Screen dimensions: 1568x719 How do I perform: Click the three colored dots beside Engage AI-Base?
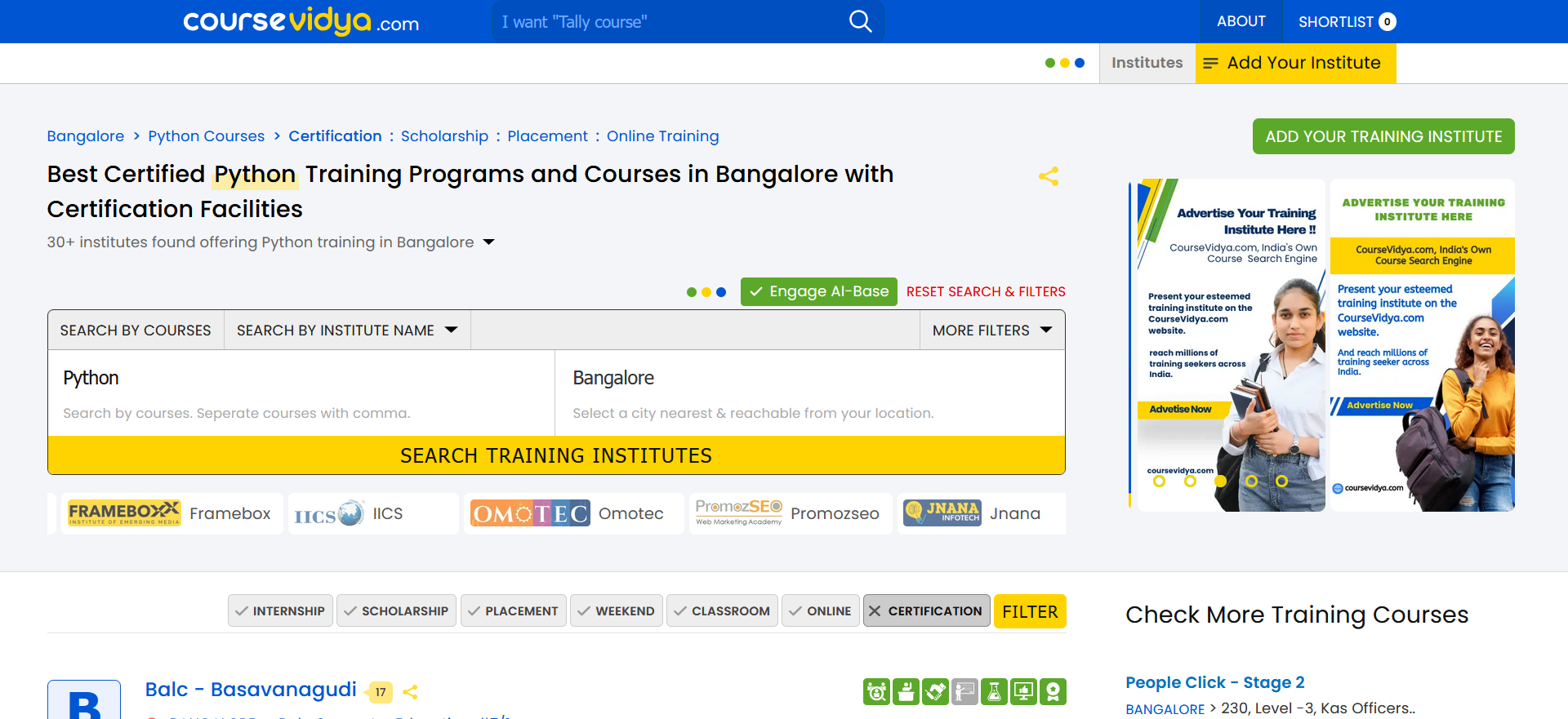click(x=706, y=292)
